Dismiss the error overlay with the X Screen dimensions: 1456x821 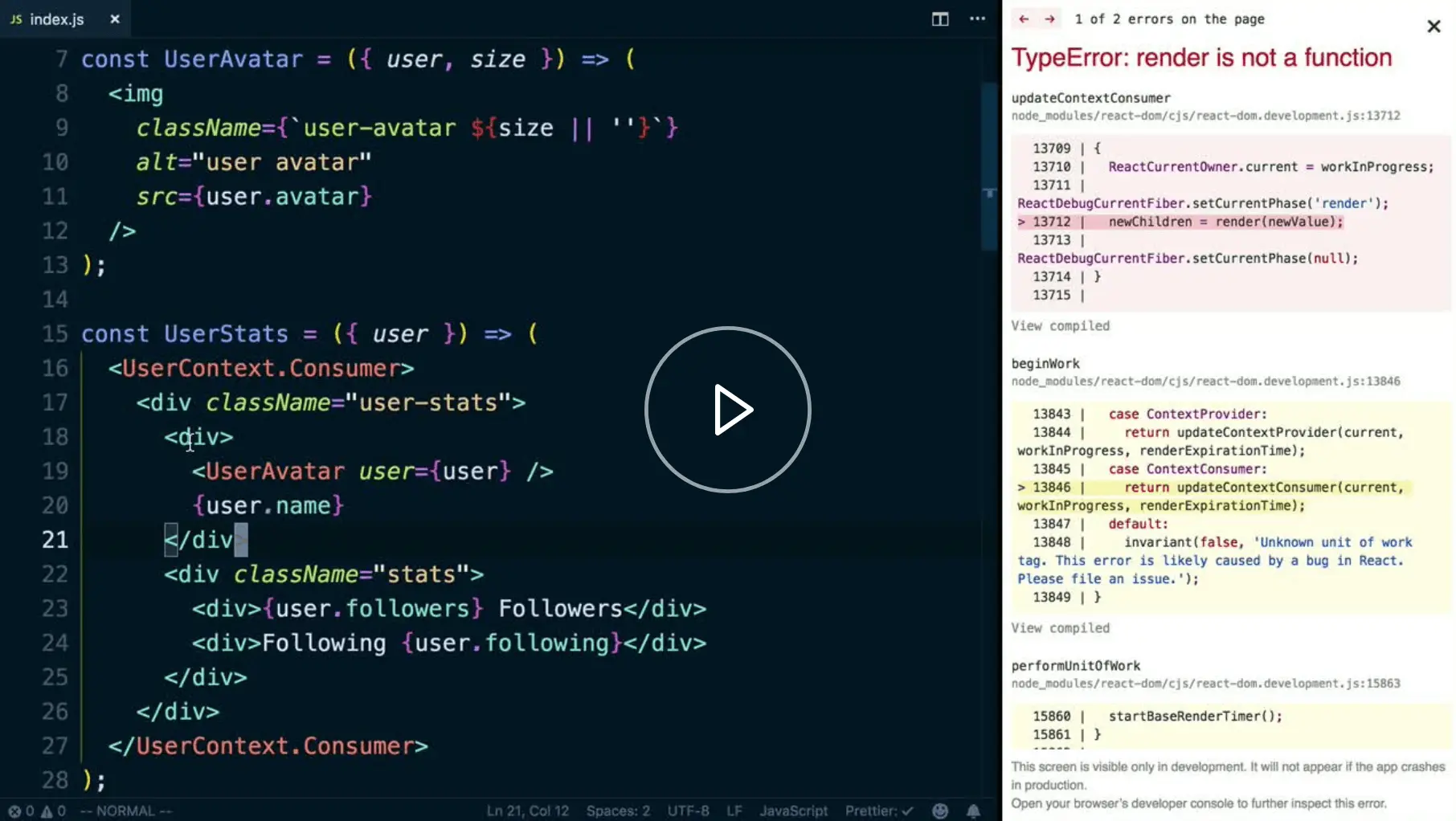1434,27
